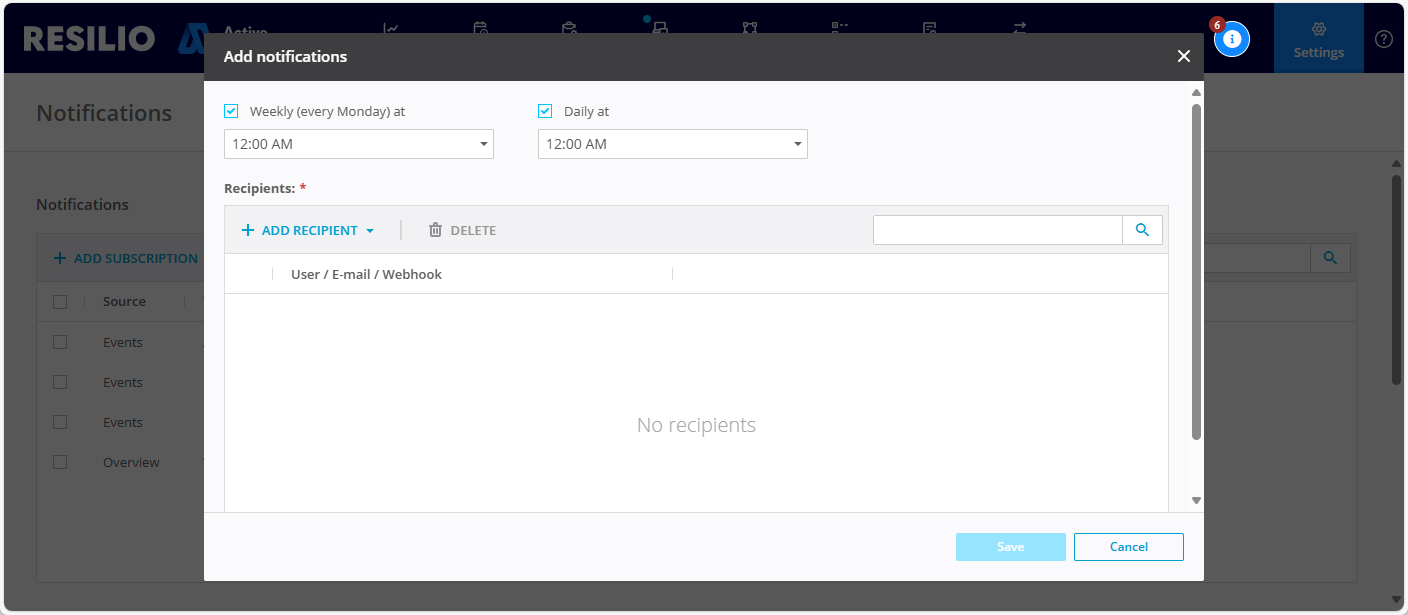
Task: Open the Agents icon with the blue dot
Action: (657, 30)
